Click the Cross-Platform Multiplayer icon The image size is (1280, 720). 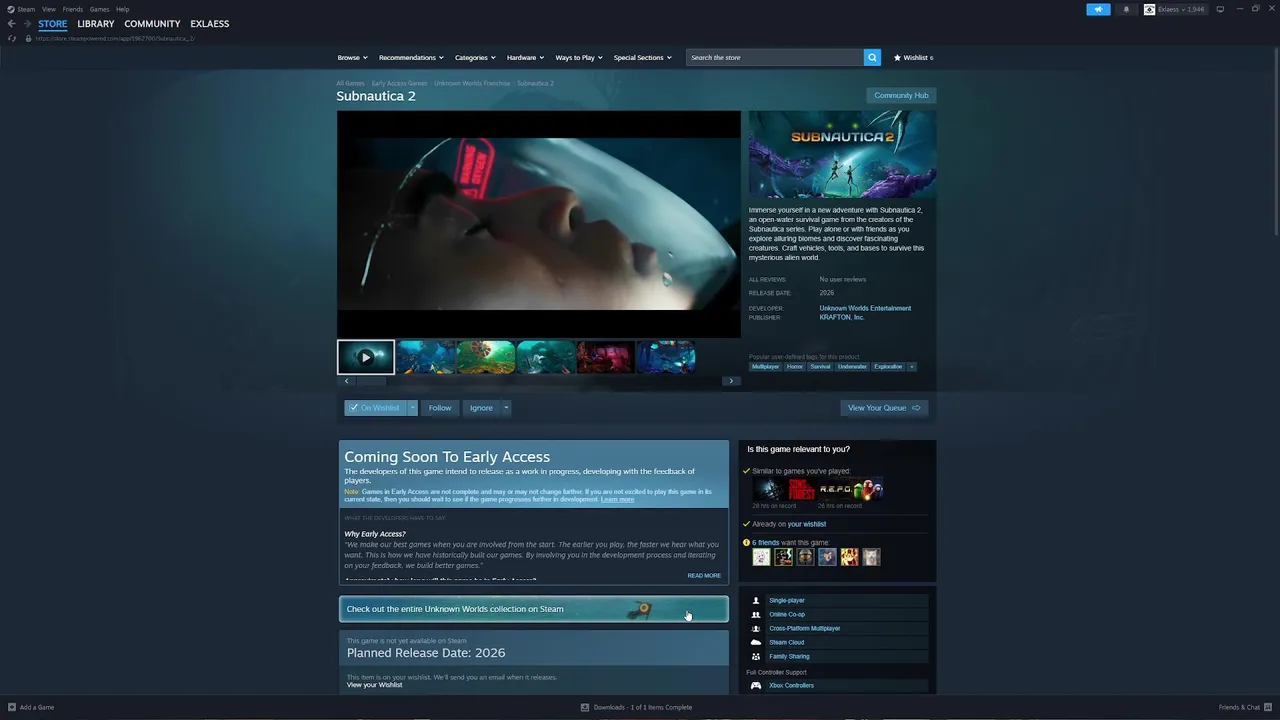756,628
